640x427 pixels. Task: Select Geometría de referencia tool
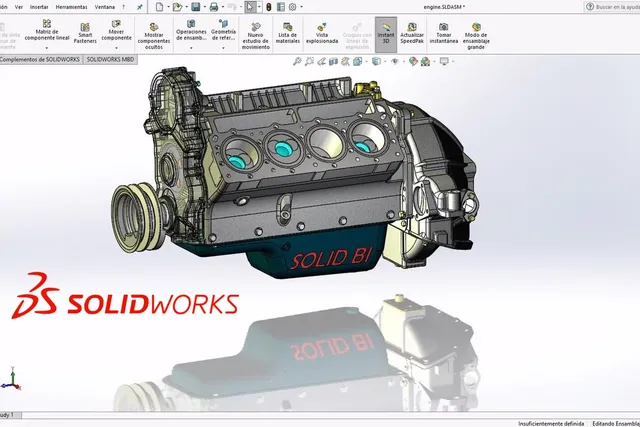click(223, 31)
